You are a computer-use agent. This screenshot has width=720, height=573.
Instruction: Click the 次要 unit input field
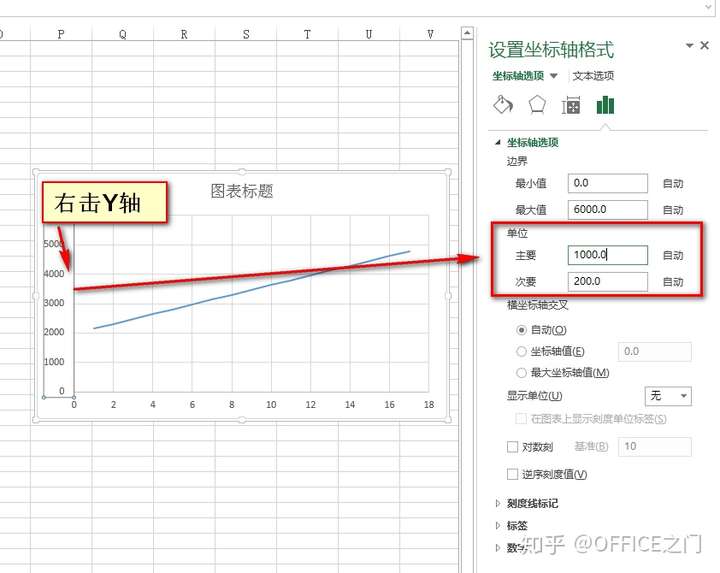(608, 281)
